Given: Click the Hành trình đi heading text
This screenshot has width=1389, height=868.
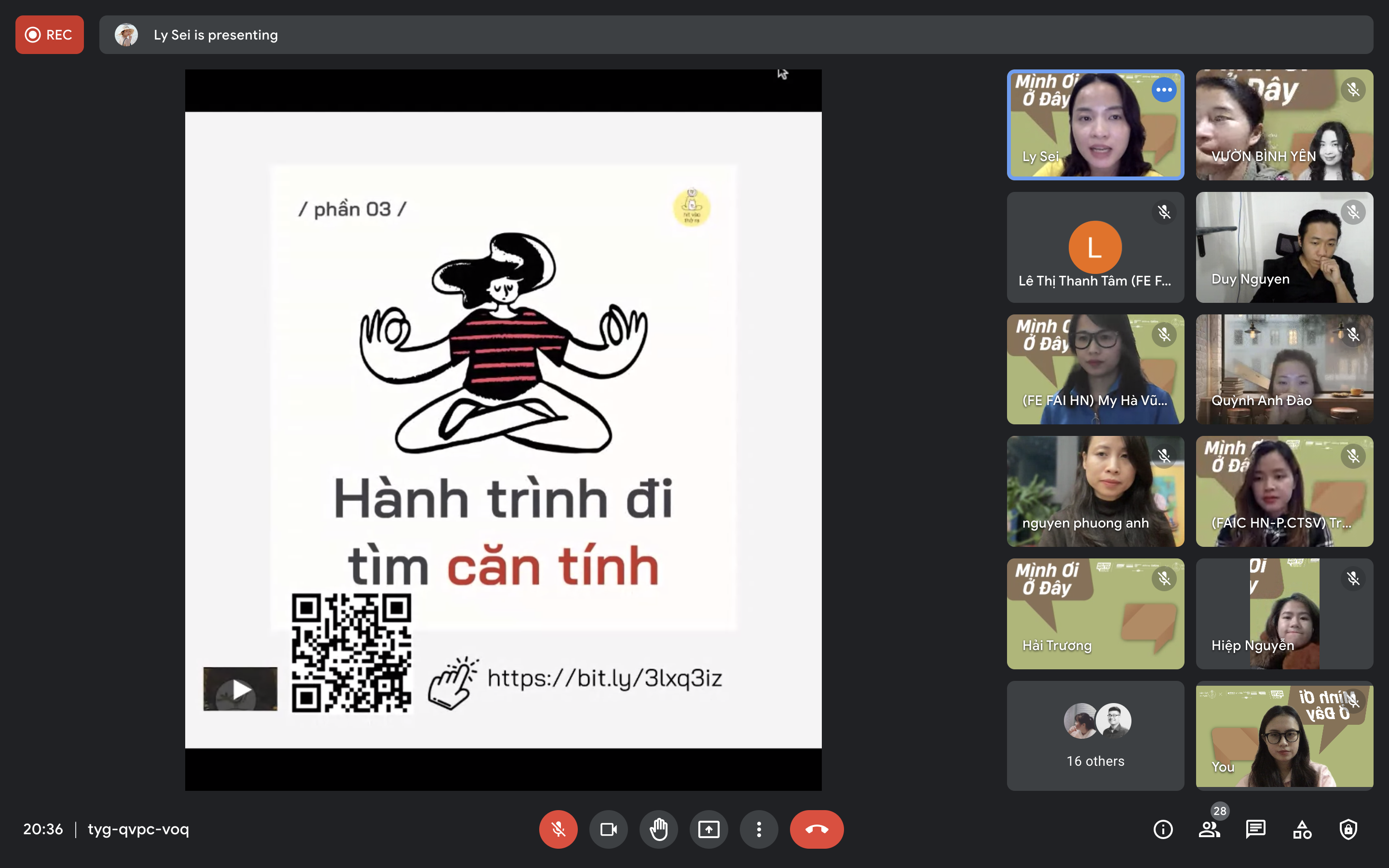Looking at the screenshot, I should click(503, 498).
